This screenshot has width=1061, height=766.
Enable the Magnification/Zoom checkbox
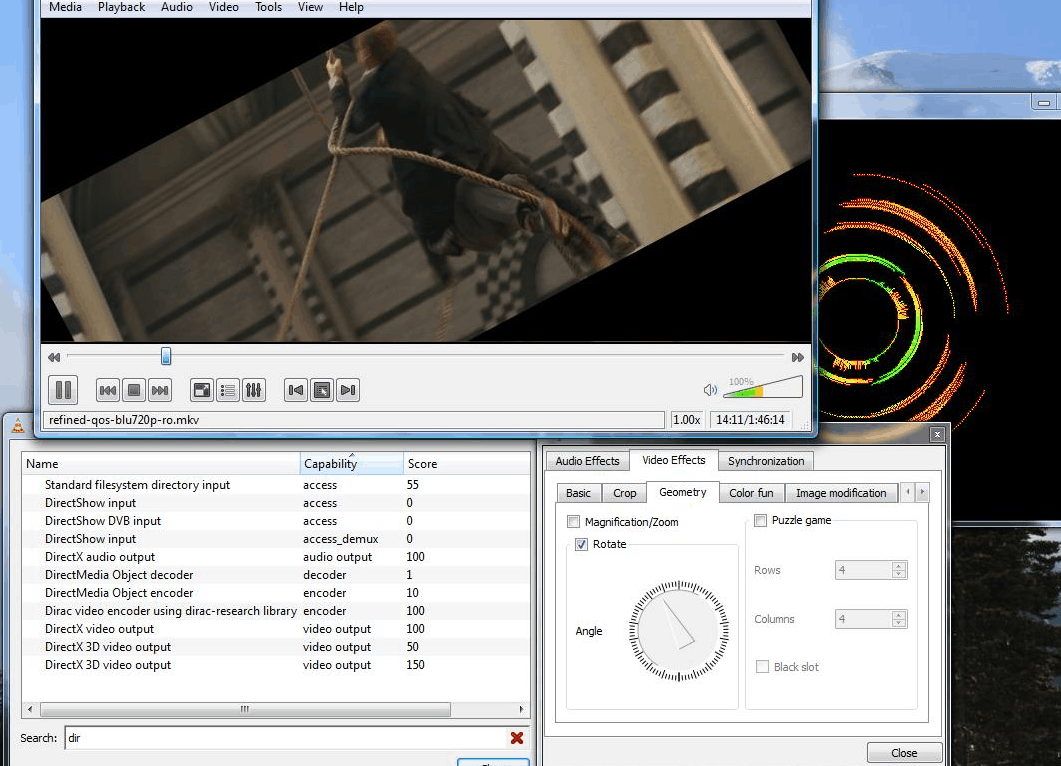(574, 522)
